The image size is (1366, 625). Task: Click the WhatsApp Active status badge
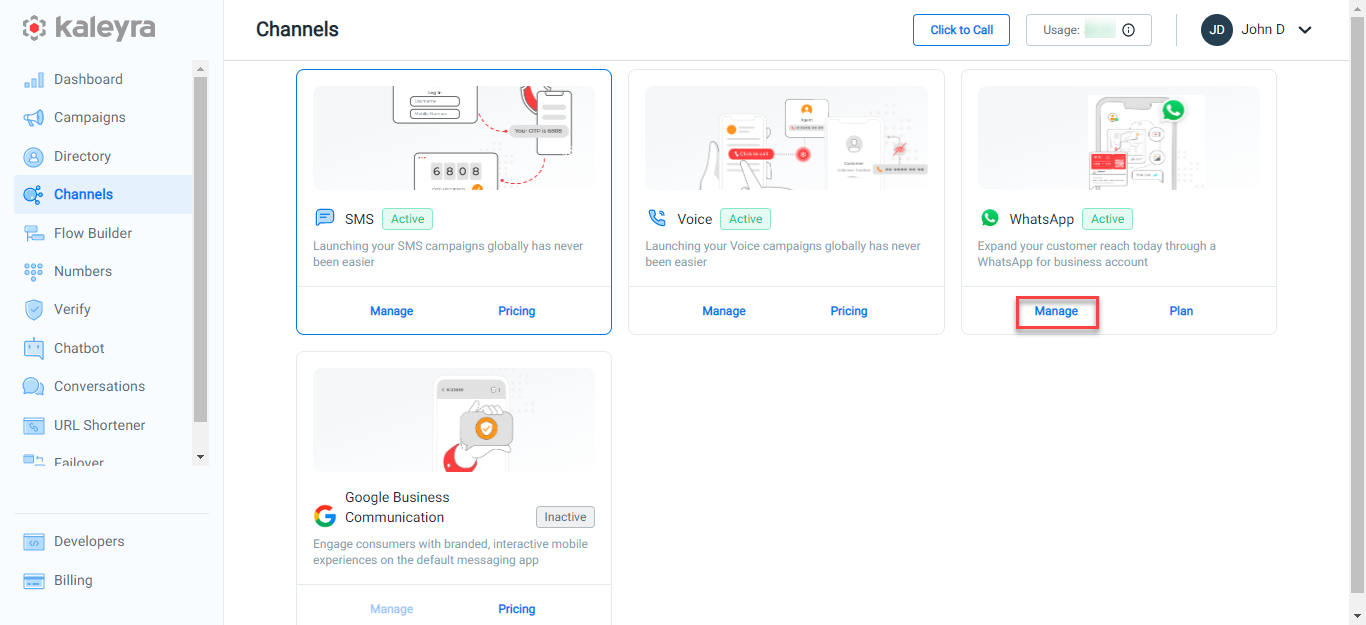pyautogui.click(x=1108, y=219)
